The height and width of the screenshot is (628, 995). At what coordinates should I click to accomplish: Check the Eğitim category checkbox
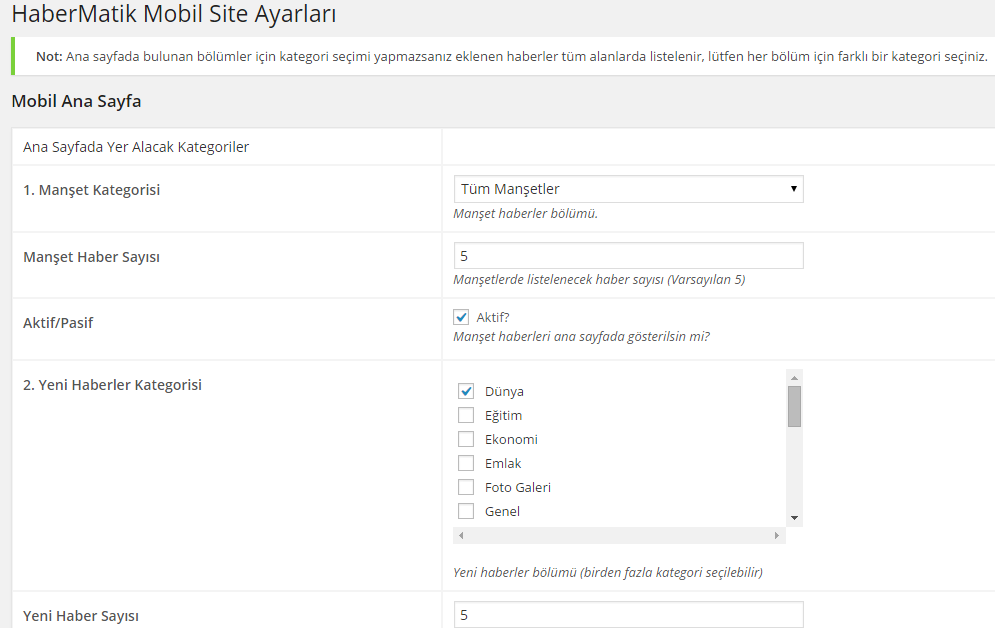(466, 415)
